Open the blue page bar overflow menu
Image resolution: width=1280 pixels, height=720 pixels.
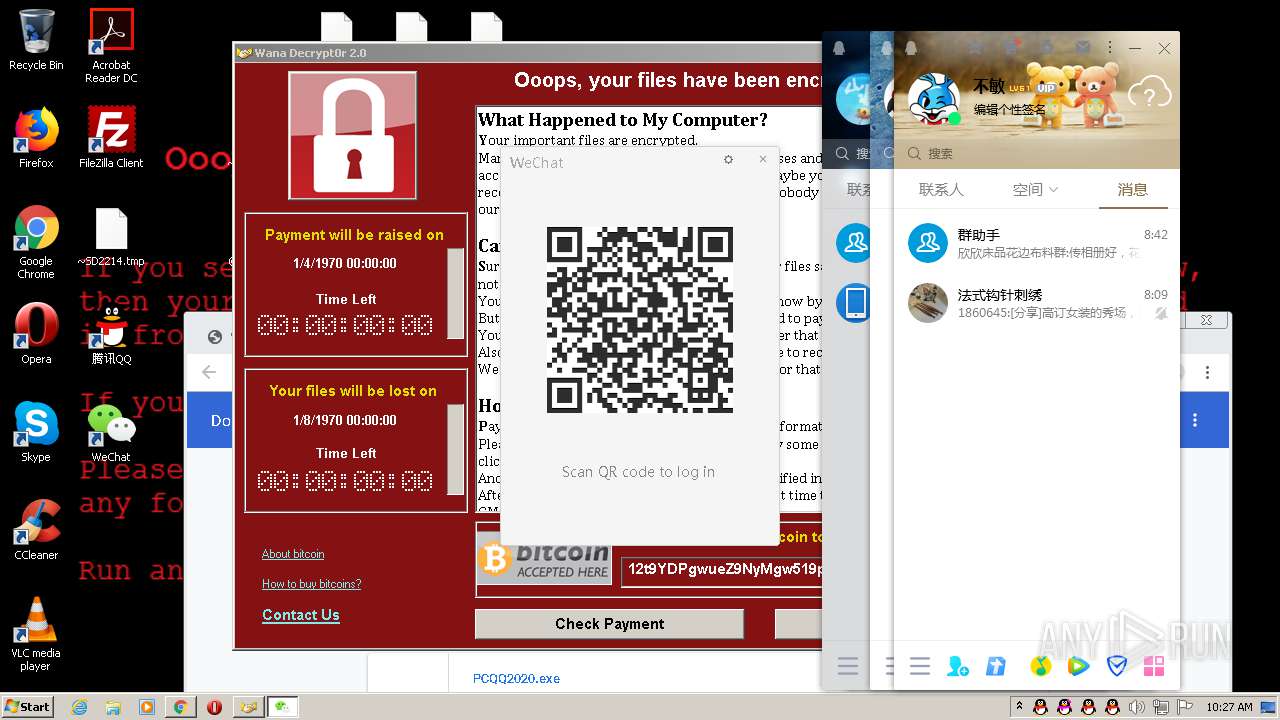pyautogui.click(x=1194, y=420)
